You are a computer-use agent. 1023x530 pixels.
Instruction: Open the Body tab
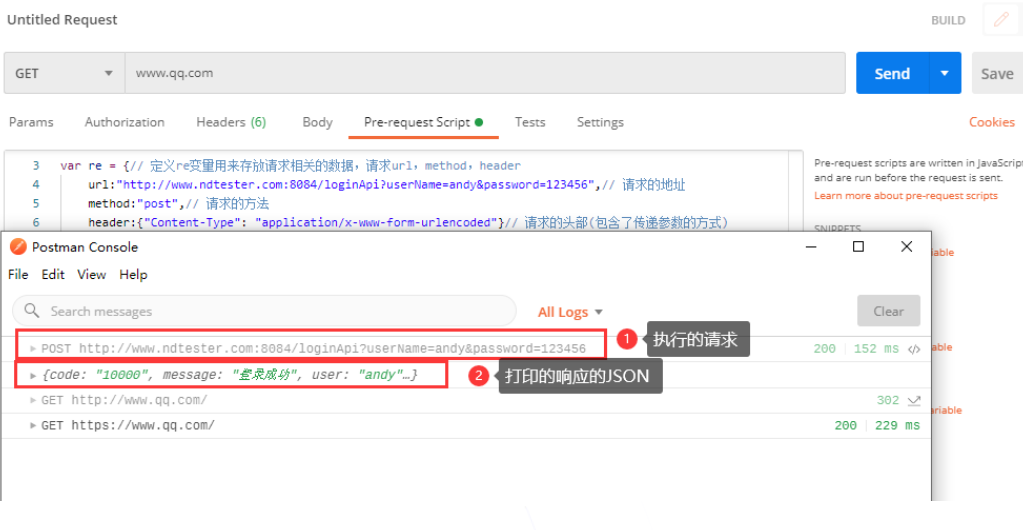(318, 122)
